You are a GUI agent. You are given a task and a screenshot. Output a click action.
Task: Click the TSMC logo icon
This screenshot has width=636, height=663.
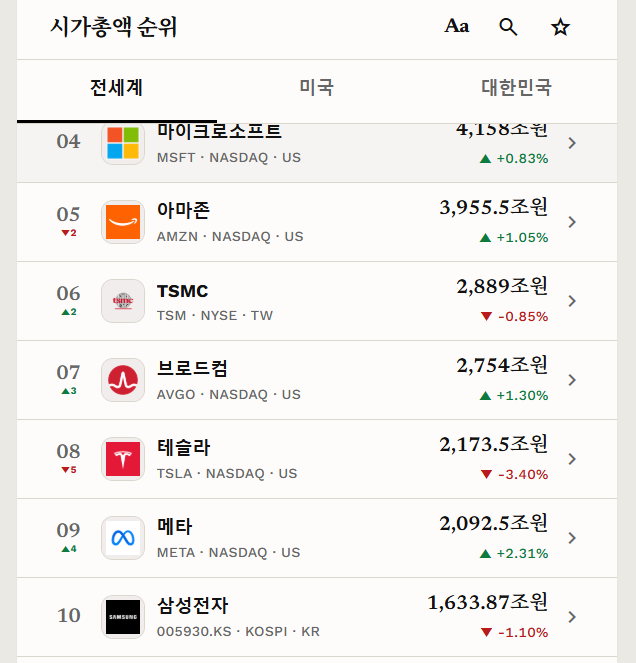pyautogui.click(x=123, y=301)
